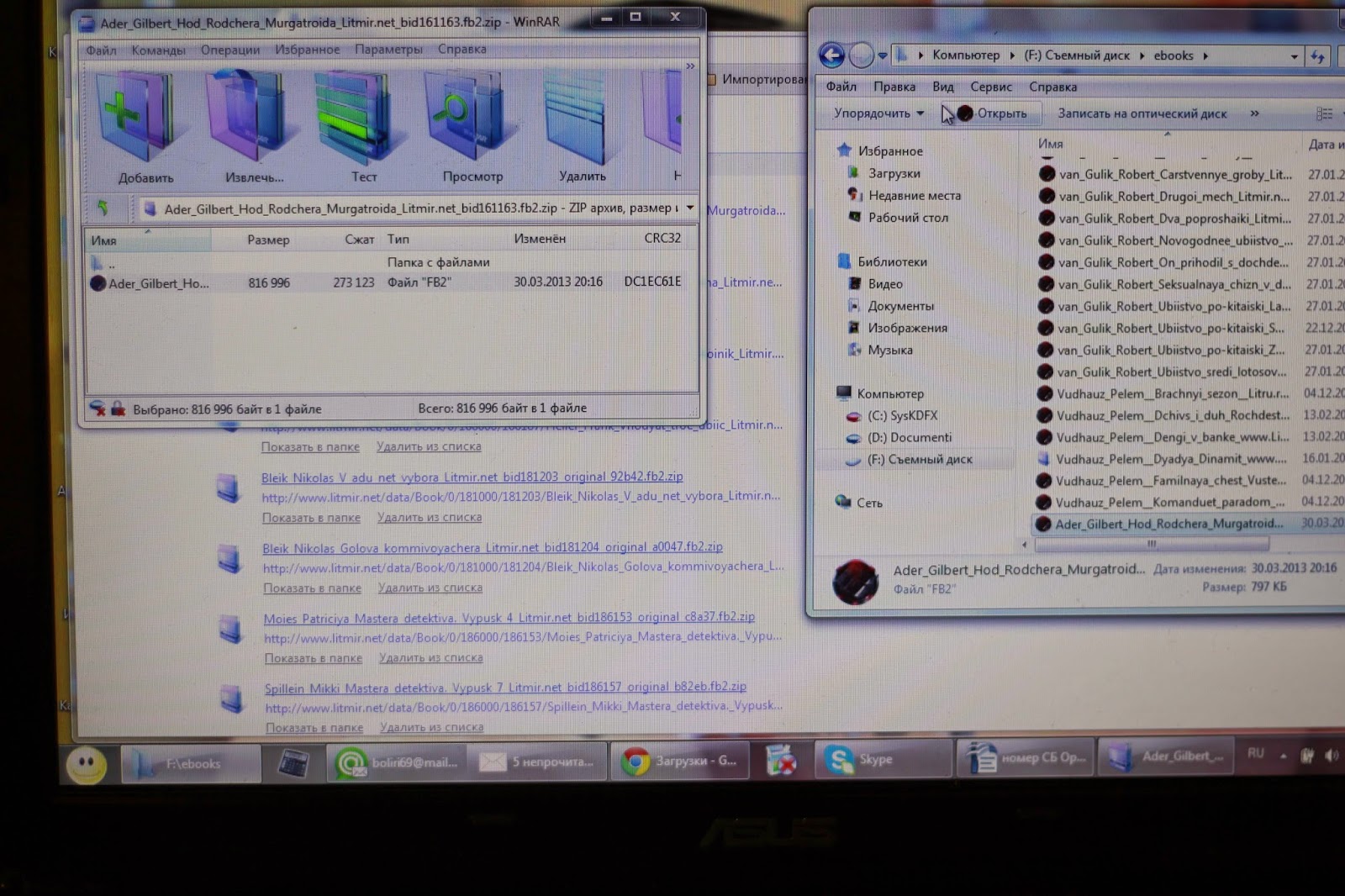Click ebooks in the Explorer address bar
The width and height of the screenshot is (1345, 896).
tap(1173, 55)
